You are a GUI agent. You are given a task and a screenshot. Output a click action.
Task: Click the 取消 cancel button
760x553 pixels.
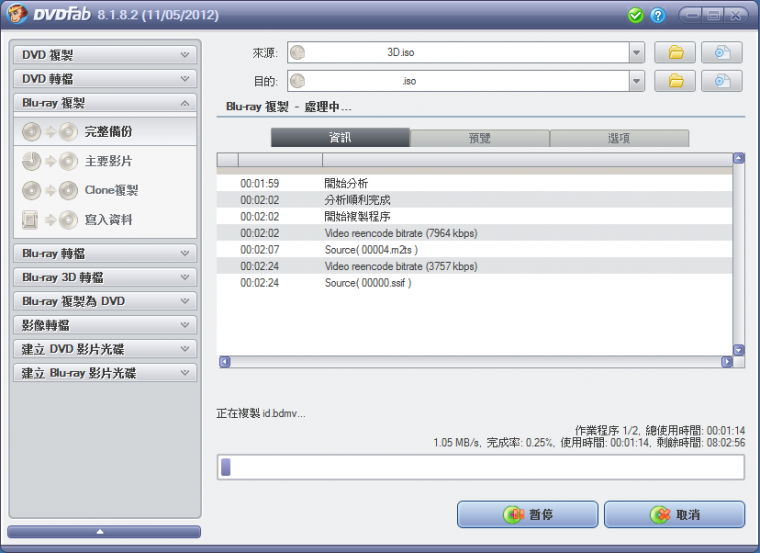[674, 514]
